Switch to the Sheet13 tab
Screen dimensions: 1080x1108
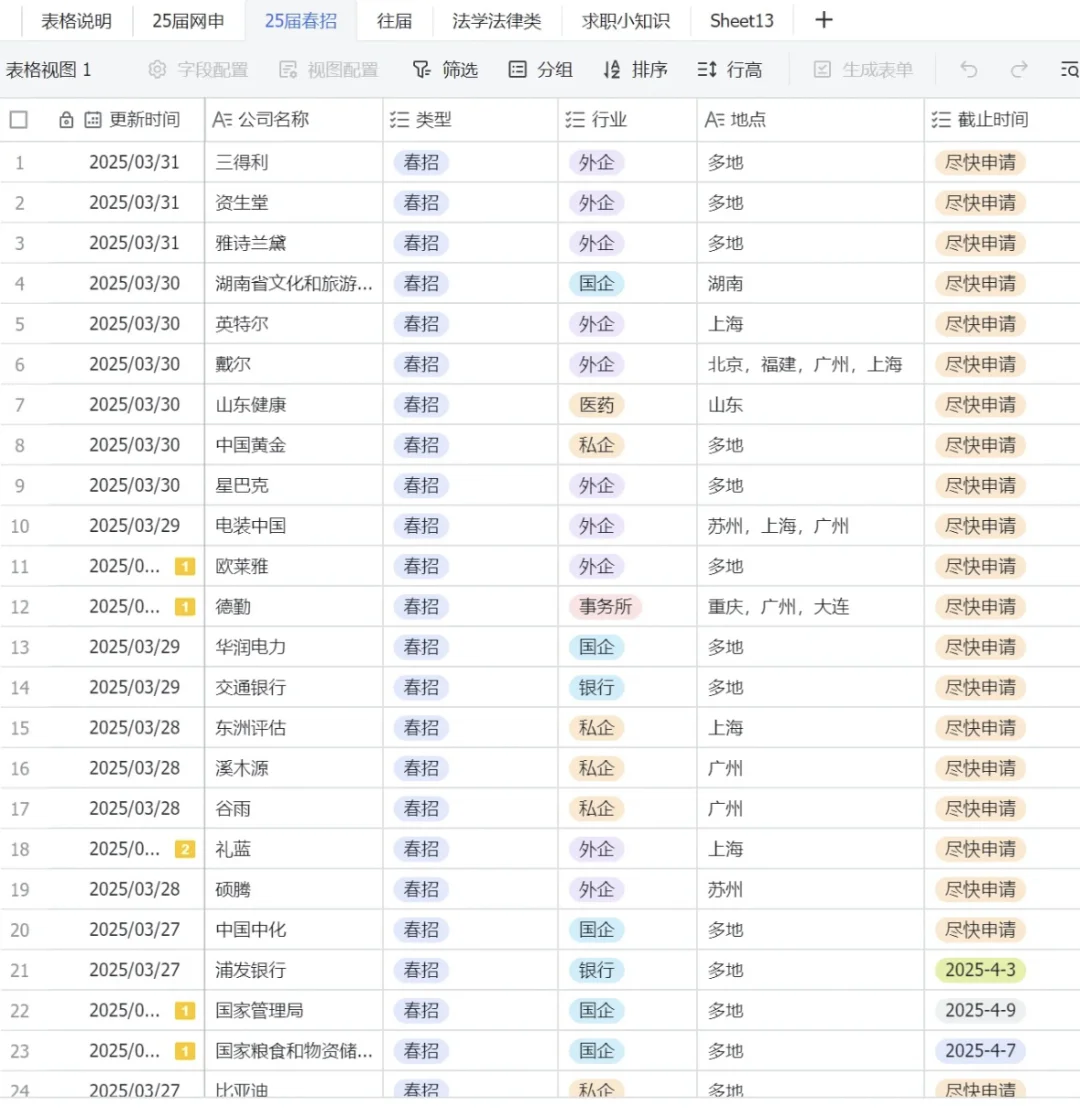point(741,20)
